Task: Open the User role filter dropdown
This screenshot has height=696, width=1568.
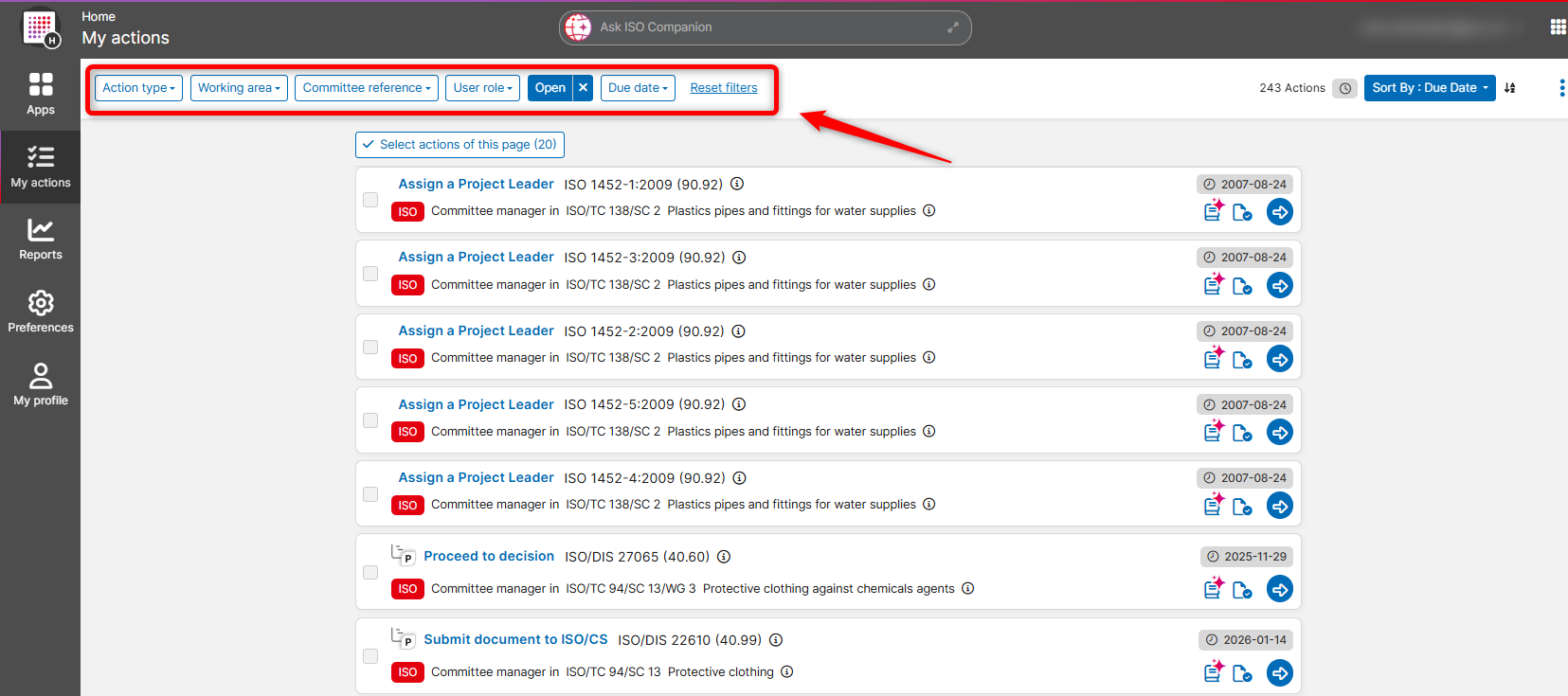Action: tap(482, 88)
